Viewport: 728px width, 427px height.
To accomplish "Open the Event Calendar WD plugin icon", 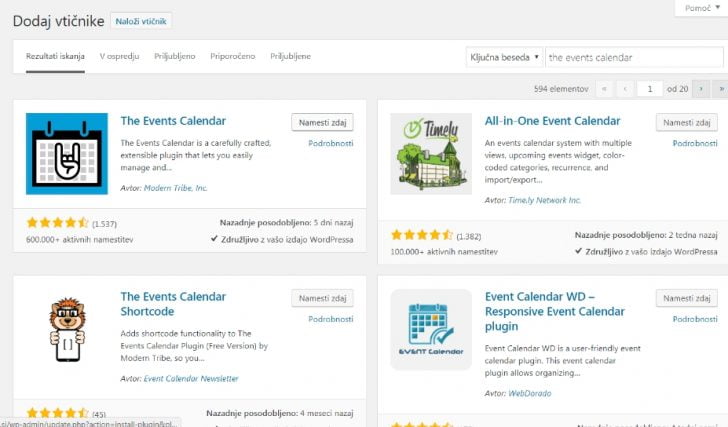I will (x=431, y=330).
